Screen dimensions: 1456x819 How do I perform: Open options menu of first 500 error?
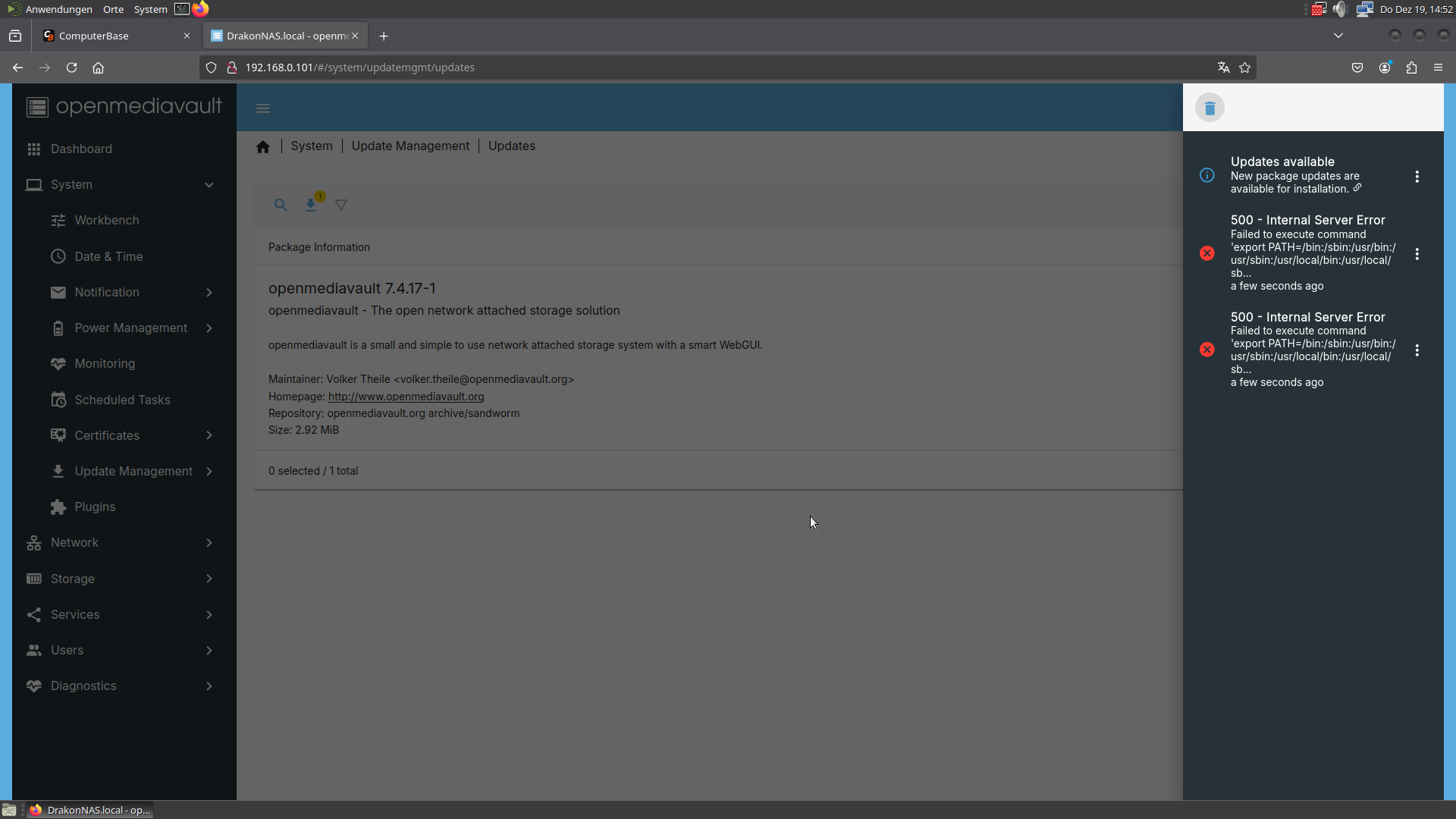tap(1417, 254)
